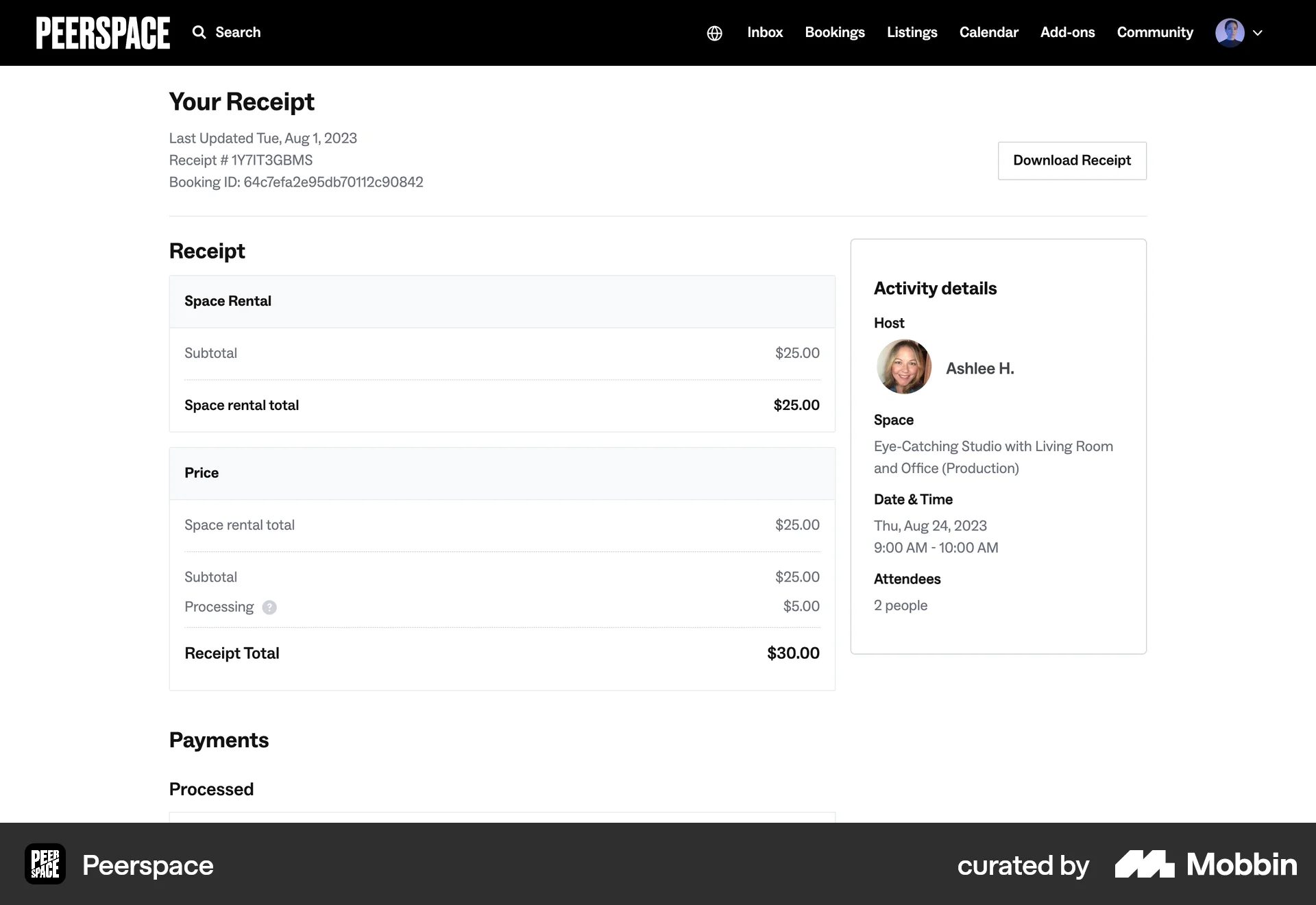This screenshot has width=1316, height=905.
Task: Open the Listings section
Action: coord(912,32)
